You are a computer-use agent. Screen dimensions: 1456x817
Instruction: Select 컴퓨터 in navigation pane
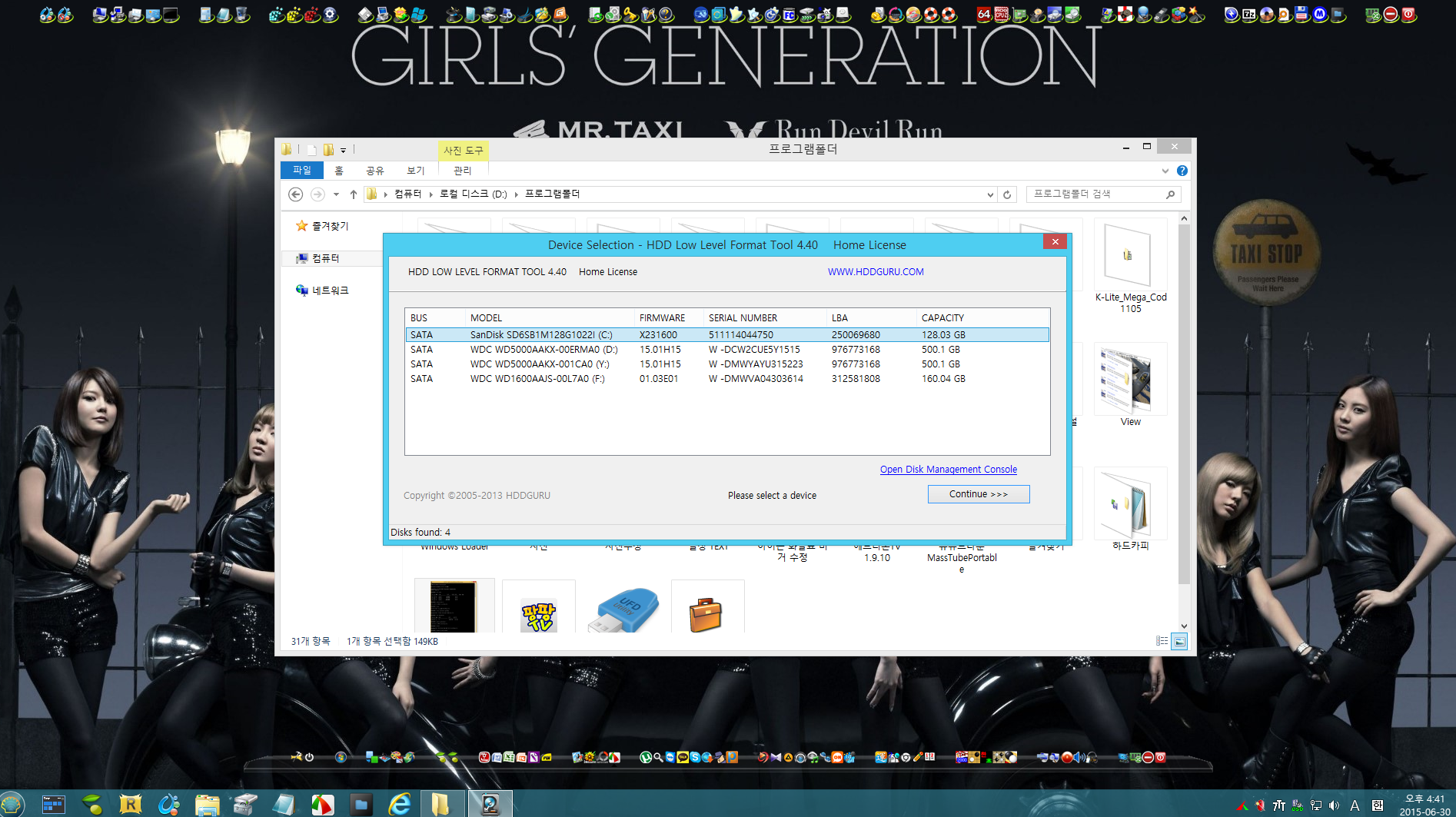(325, 258)
